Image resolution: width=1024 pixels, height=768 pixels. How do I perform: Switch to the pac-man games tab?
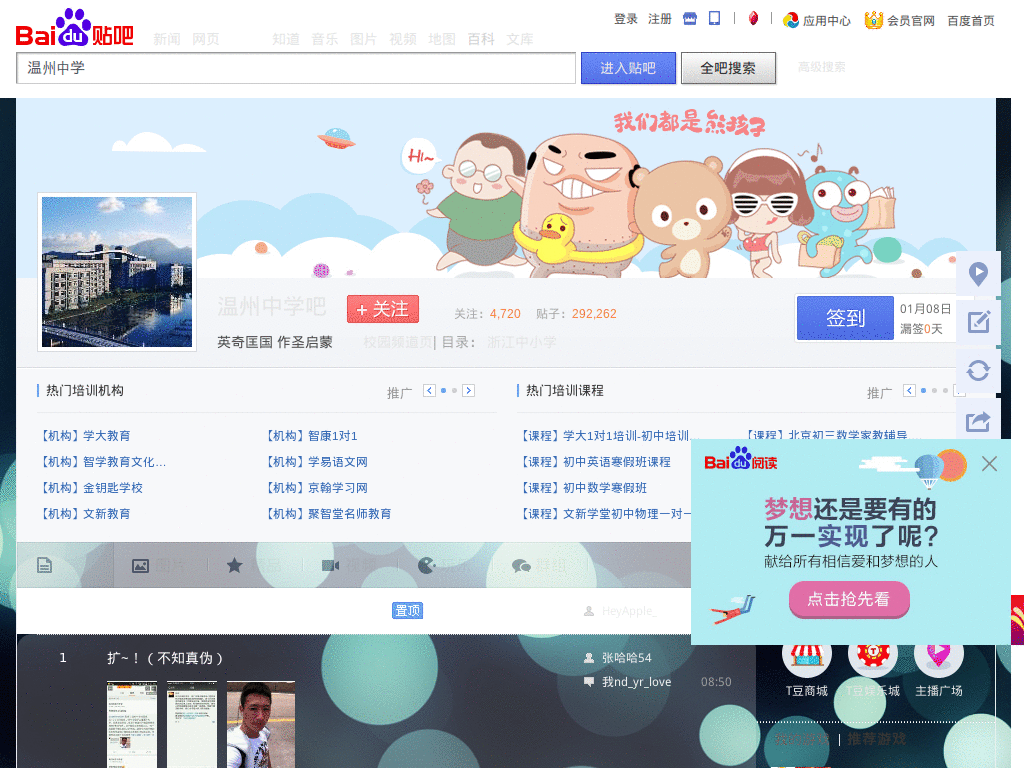pos(426,565)
